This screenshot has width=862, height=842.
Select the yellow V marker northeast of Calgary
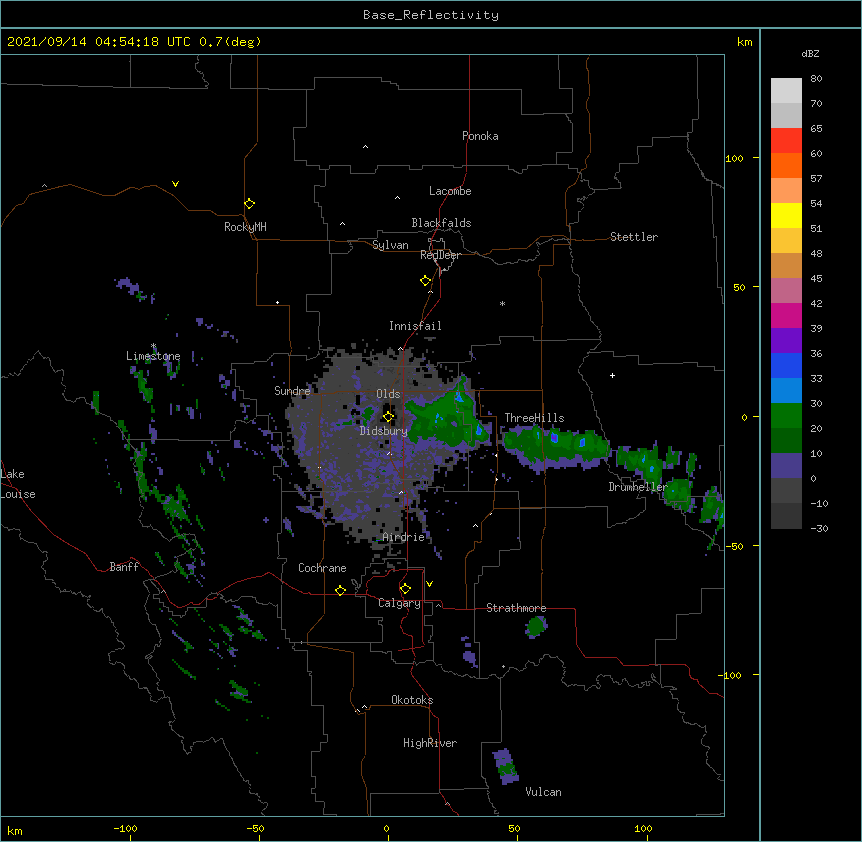[429, 584]
